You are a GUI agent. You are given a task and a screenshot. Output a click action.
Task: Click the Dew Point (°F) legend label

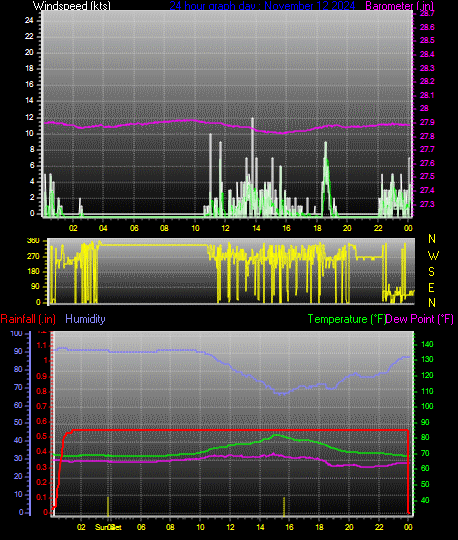pos(420,319)
